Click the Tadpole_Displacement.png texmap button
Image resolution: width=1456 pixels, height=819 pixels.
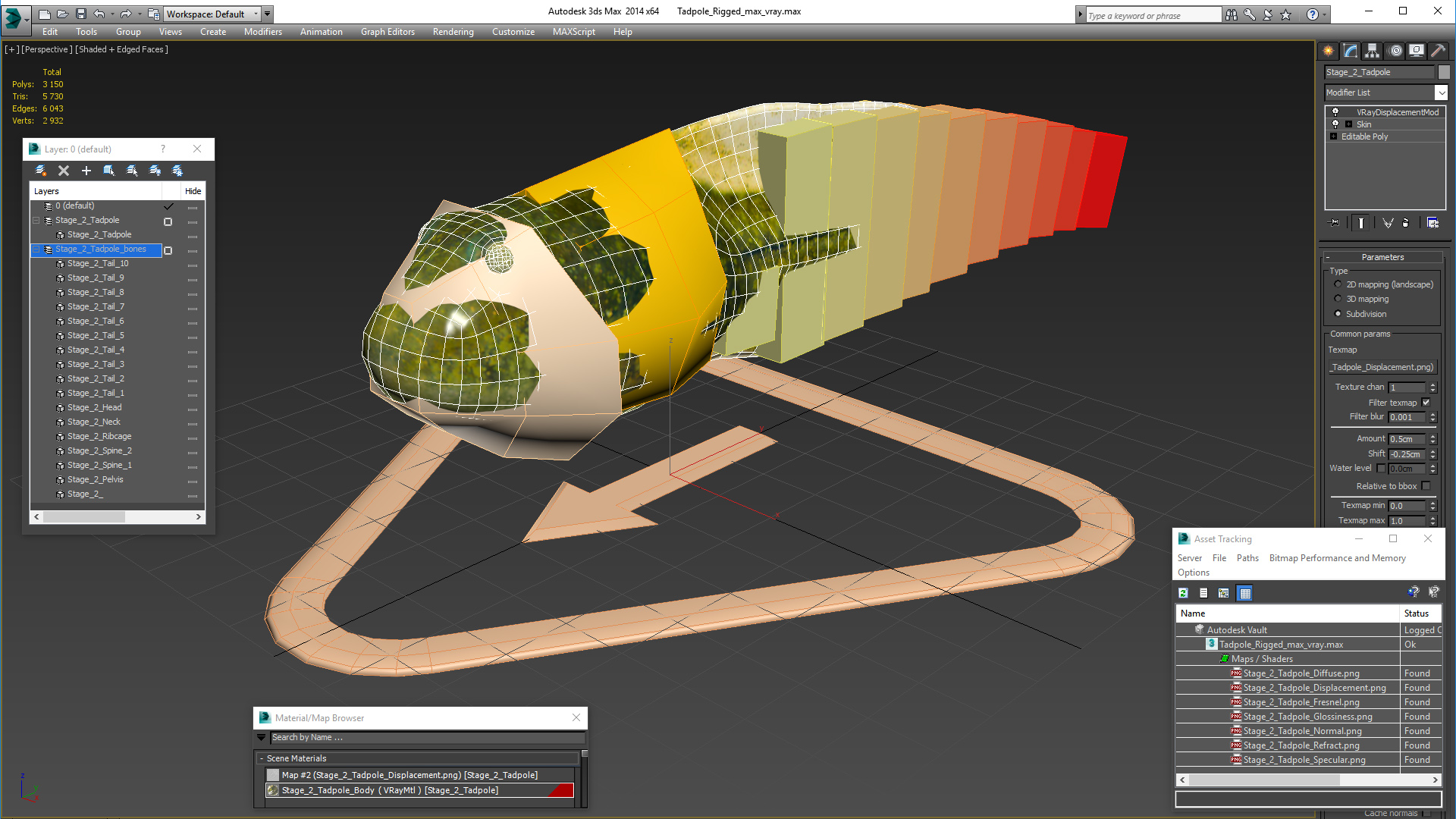[x=1382, y=367]
